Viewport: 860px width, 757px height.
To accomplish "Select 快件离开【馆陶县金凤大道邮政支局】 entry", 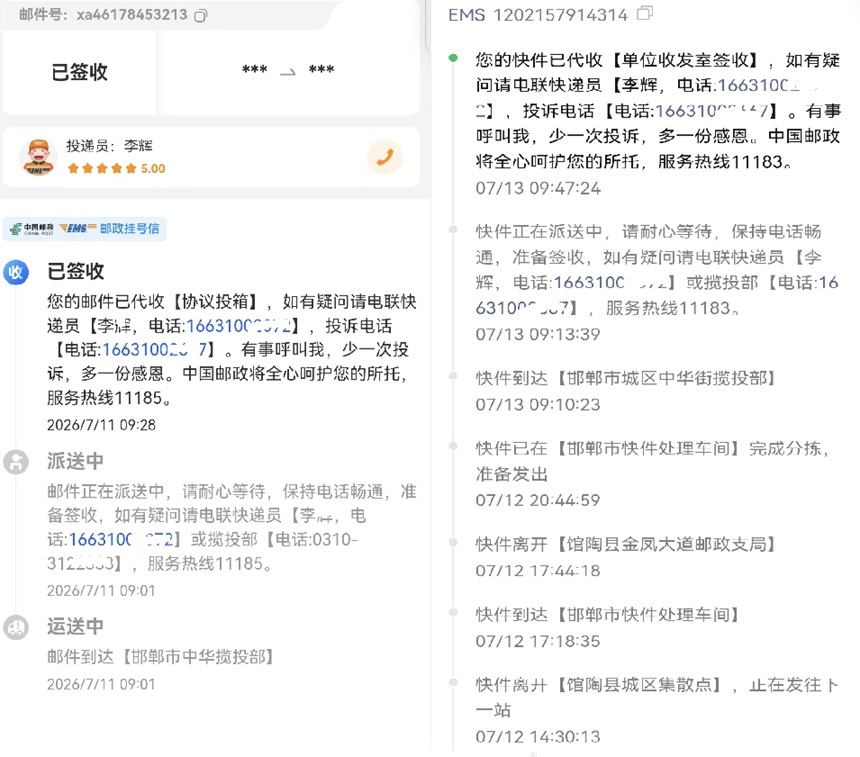I will [x=626, y=544].
